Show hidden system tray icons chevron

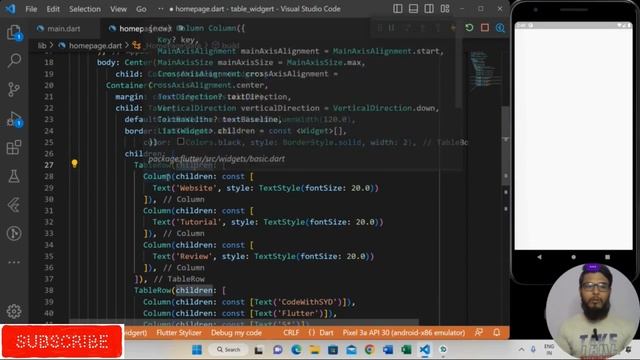click(521, 349)
